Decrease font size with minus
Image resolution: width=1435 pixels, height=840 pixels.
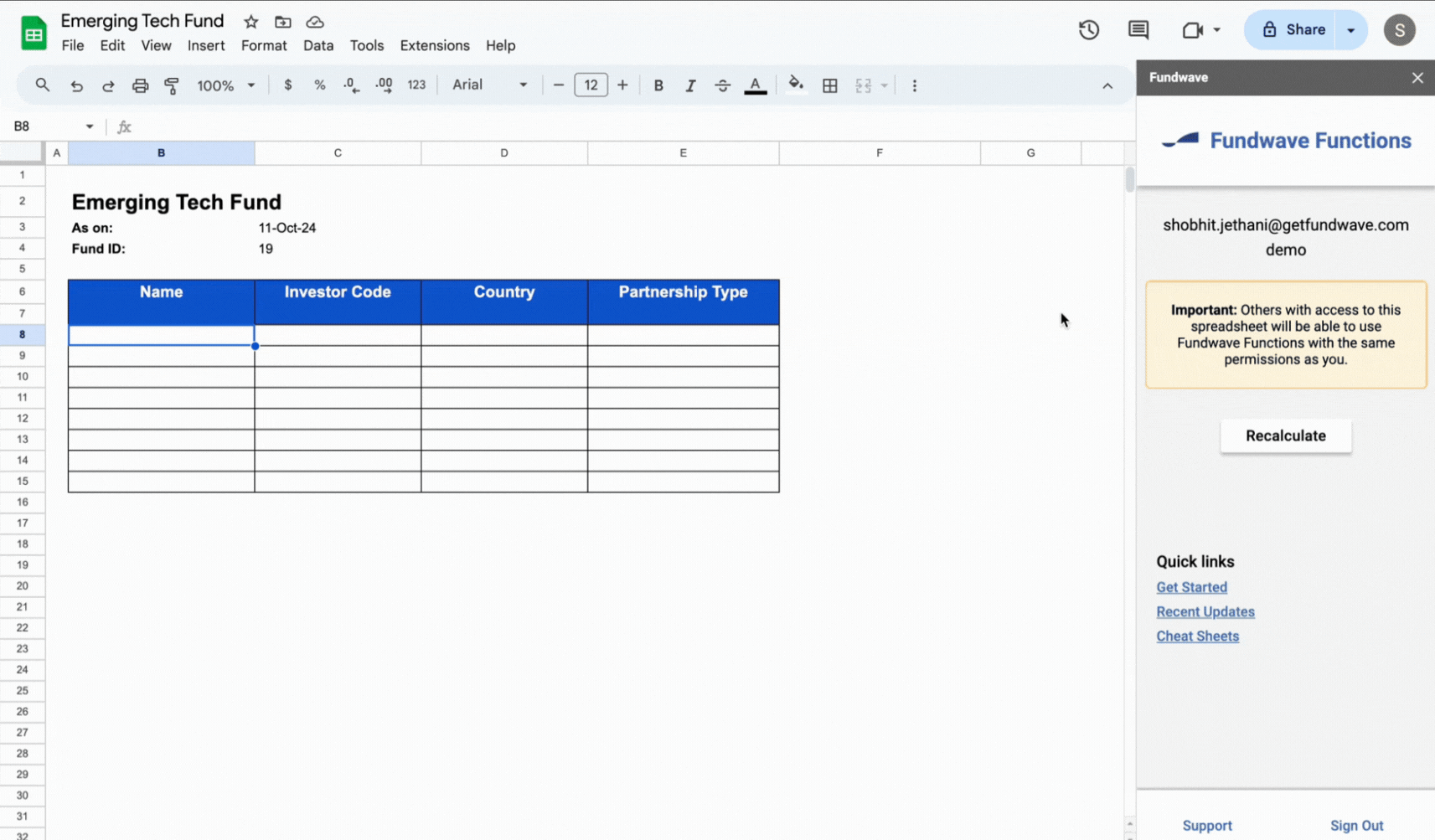click(559, 85)
